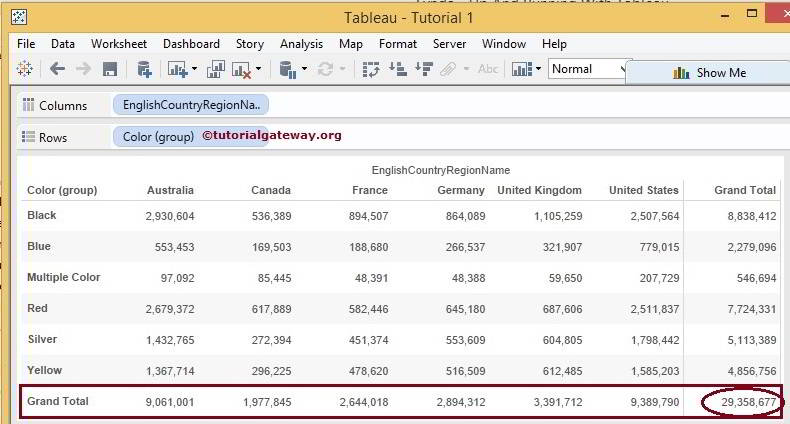
Task: Open run update dropdown arrow
Action: [x=343, y=68]
